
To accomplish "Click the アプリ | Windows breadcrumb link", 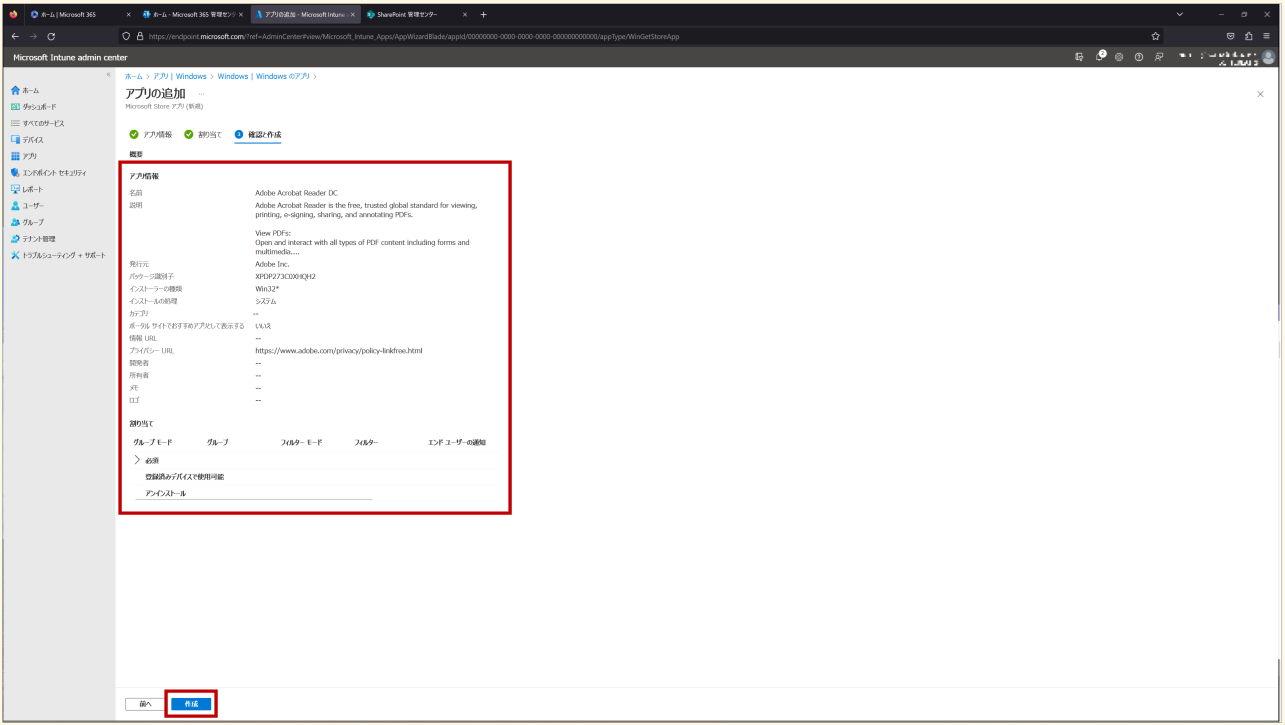I will 180,76.
